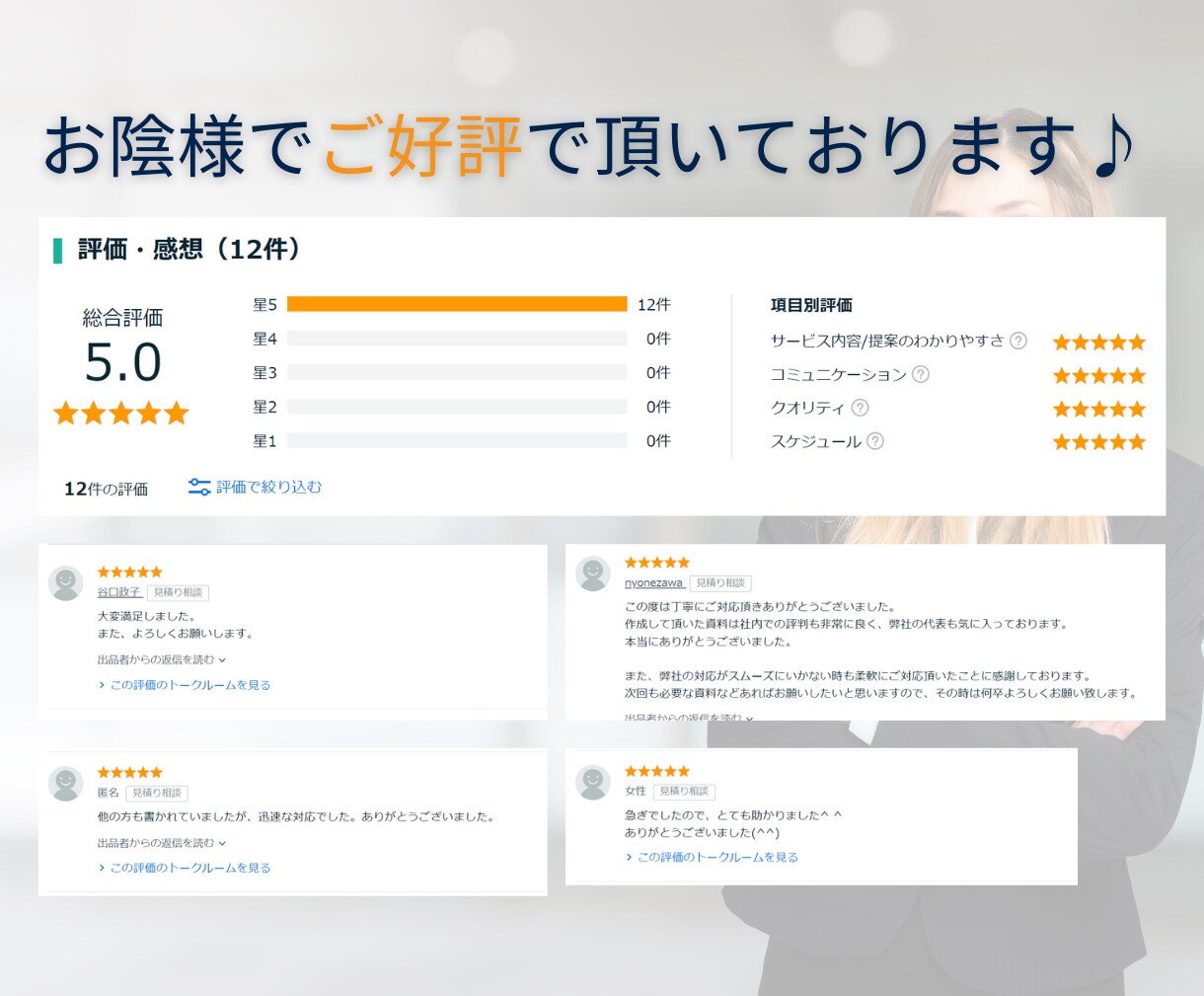Viewport: 1204px width, 996px height.
Task: Click star rating in 匿名 review
Action: pyautogui.click(x=129, y=772)
